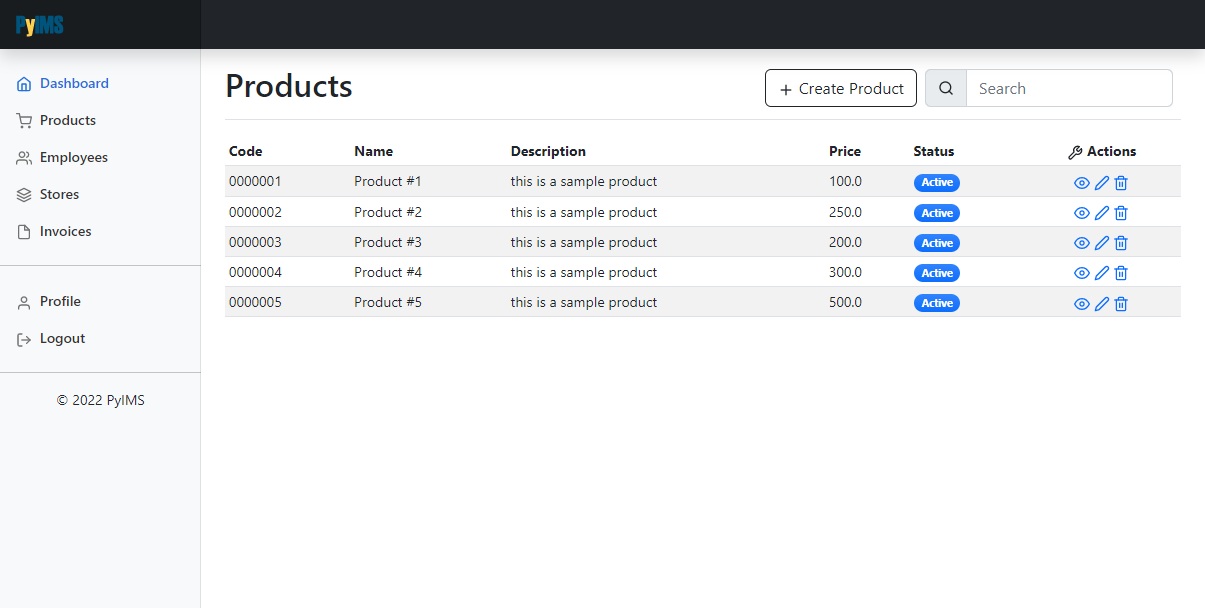1205x608 pixels.
Task: Open the Profile page link
Action: 60,301
